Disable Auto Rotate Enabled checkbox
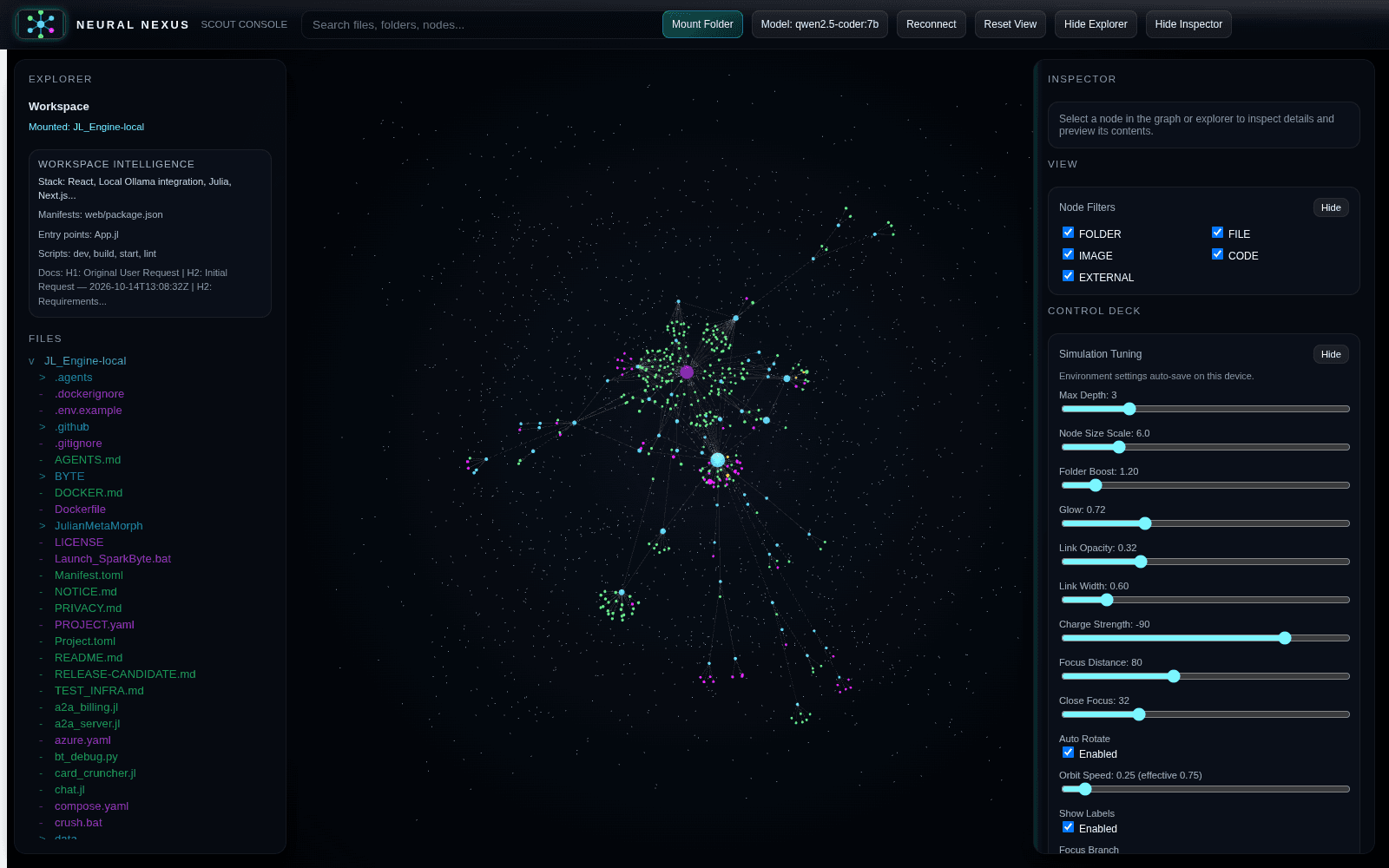 pos(1068,753)
